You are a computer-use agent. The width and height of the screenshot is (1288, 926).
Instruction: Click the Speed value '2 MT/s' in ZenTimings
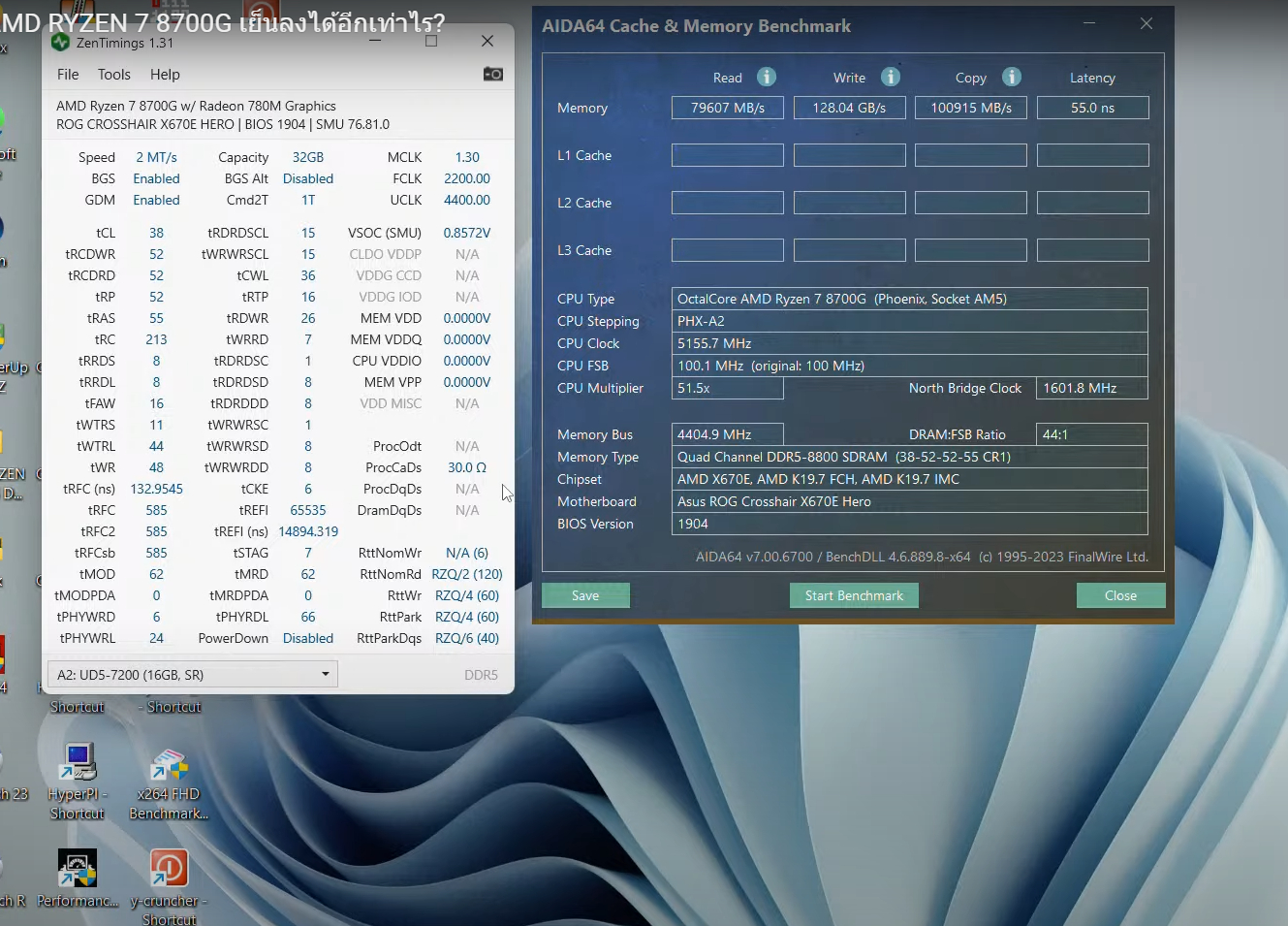pos(156,157)
